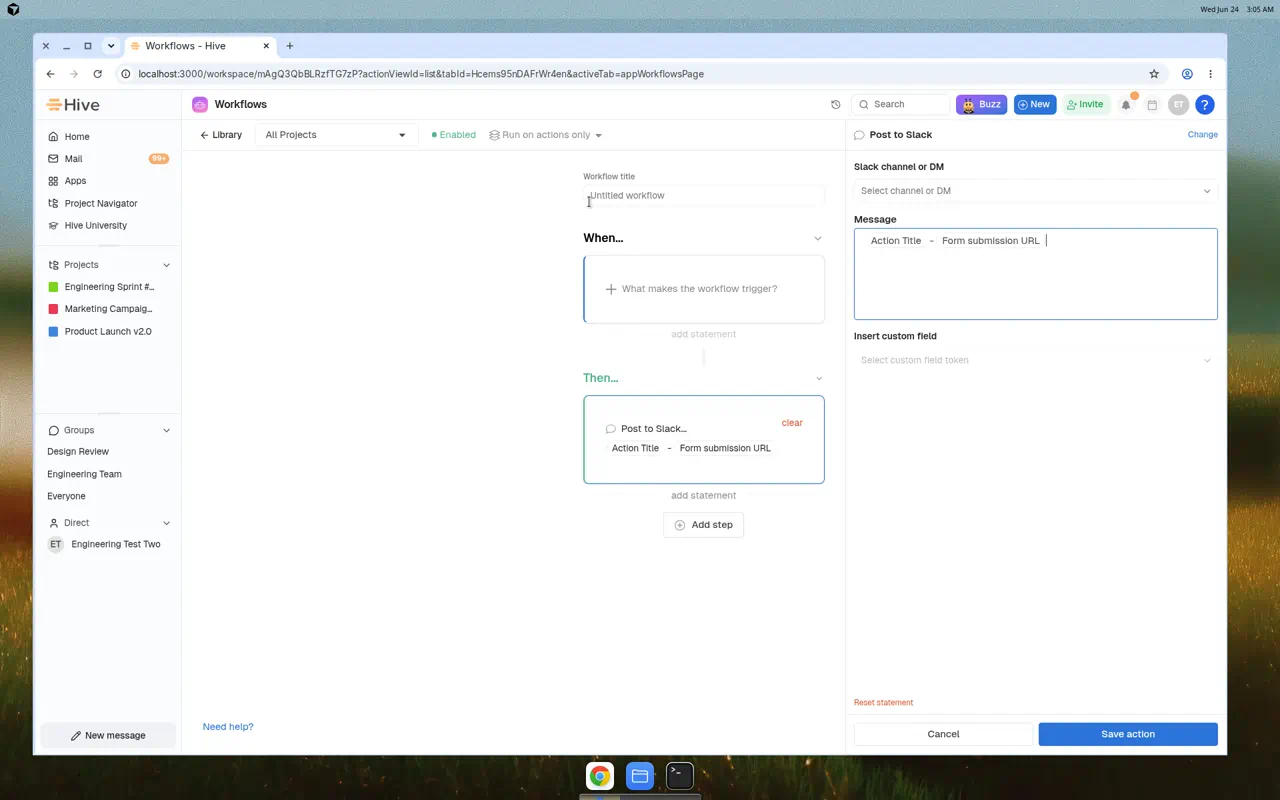Open Select channel or DM dropdown
This screenshot has height=800, width=1280.
[x=1036, y=191]
